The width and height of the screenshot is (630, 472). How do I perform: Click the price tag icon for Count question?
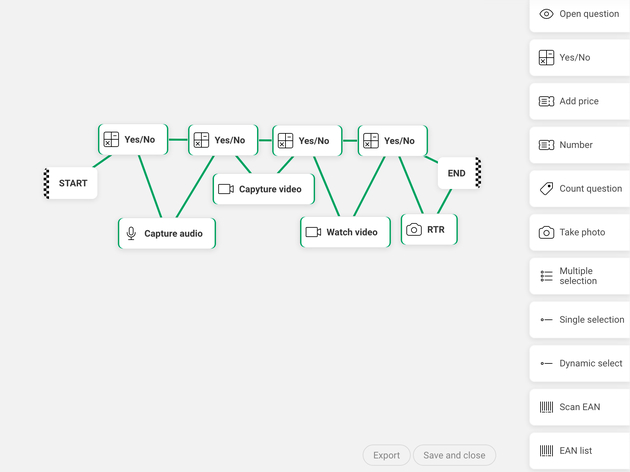pyautogui.click(x=546, y=188)
